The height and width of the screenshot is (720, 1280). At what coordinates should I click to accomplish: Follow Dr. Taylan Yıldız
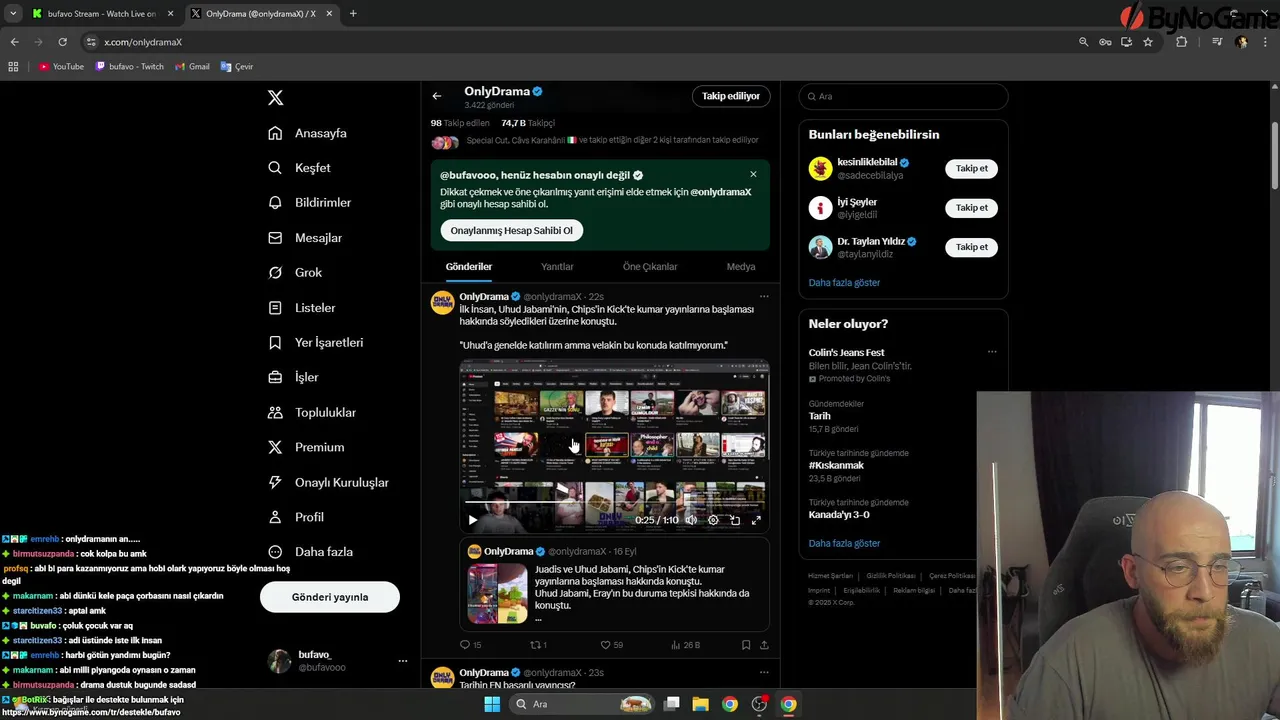(971, 247)
